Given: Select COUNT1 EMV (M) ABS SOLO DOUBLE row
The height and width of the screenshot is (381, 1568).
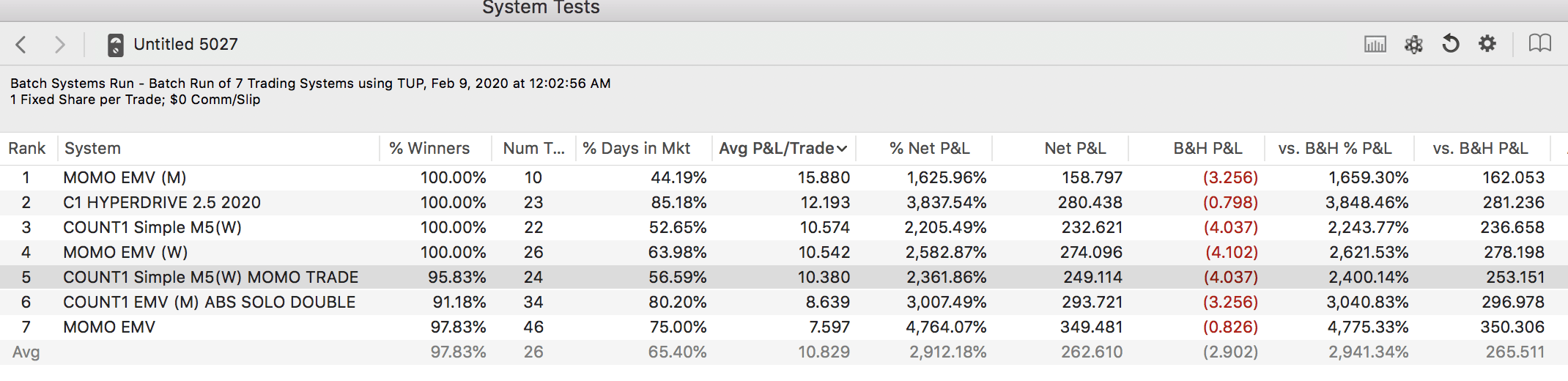Looking at the screenshot, I should click(x=209, y=303).
